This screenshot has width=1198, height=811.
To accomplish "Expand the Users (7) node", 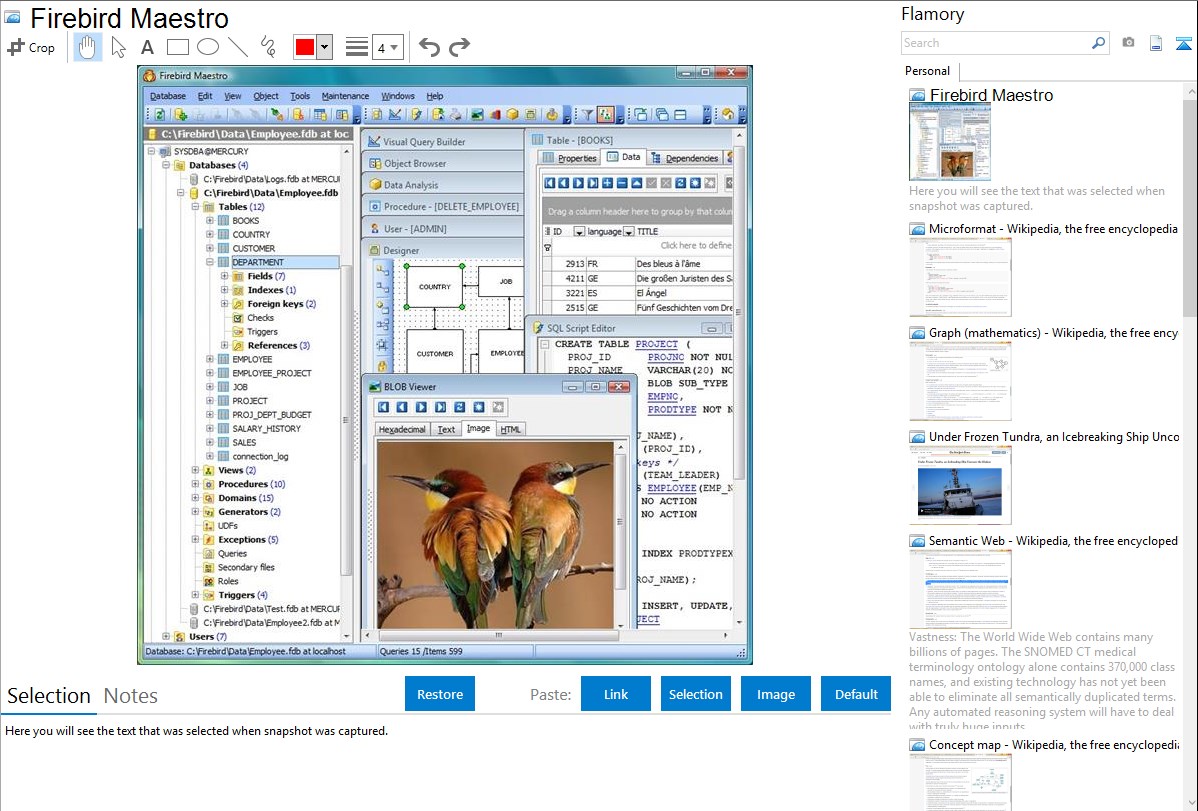I will pos(167,636).
